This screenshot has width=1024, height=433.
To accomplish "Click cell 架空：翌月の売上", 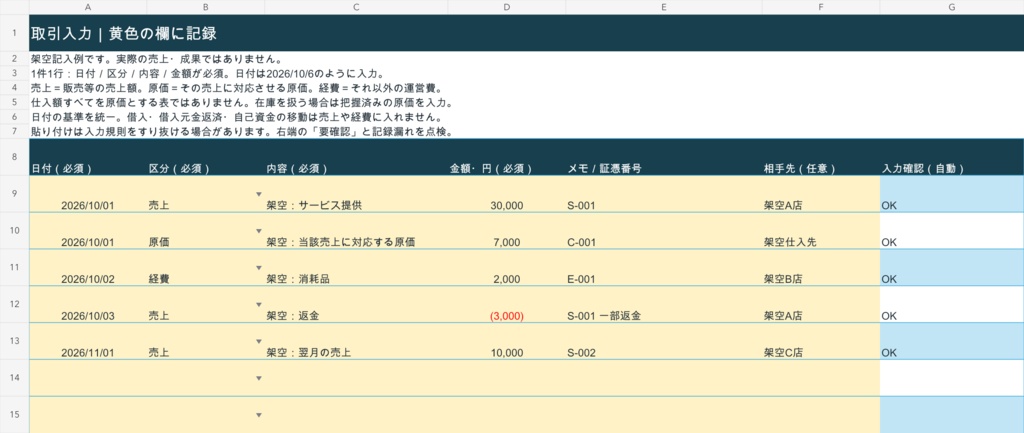I will [x=356, y=341].
